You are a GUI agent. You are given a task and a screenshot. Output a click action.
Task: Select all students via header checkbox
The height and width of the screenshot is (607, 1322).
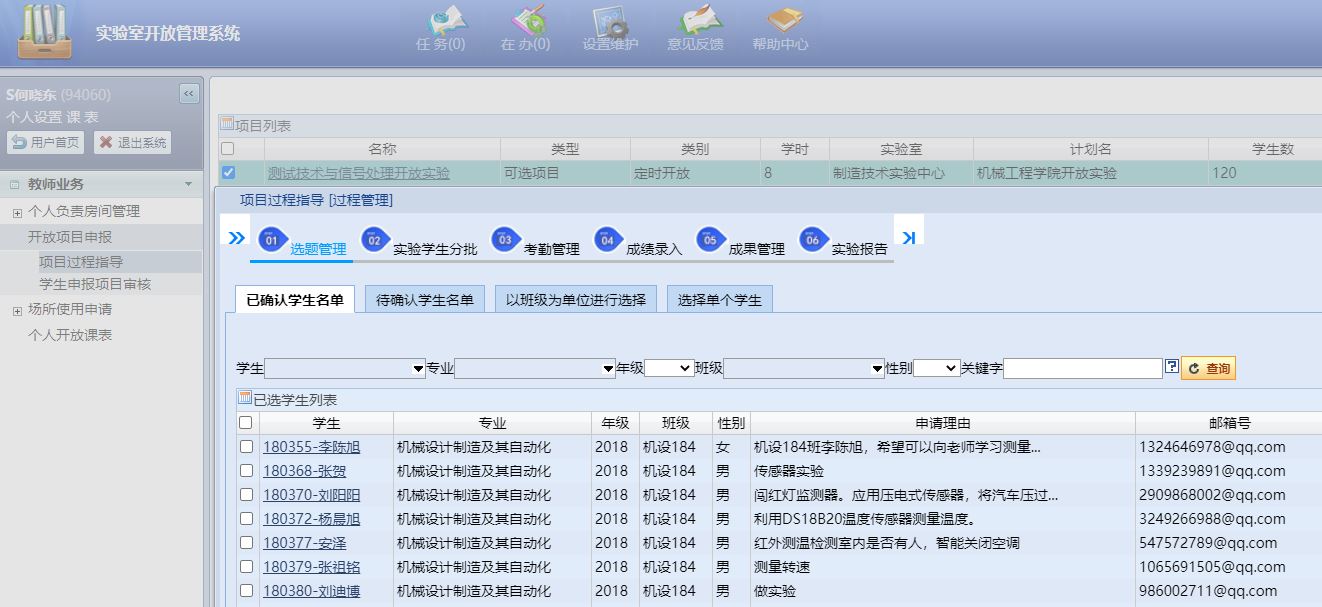(246, 423)
